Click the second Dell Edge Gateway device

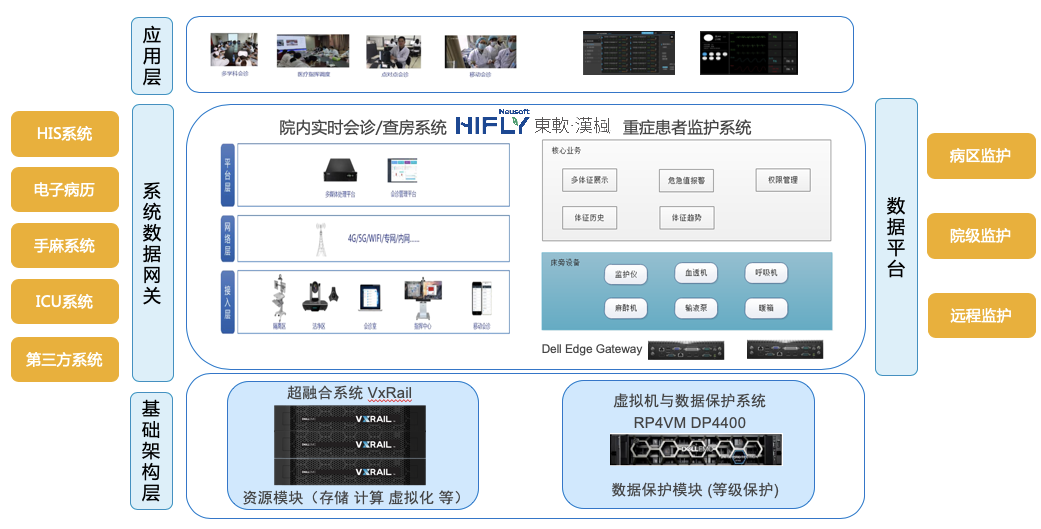point(785,349)
